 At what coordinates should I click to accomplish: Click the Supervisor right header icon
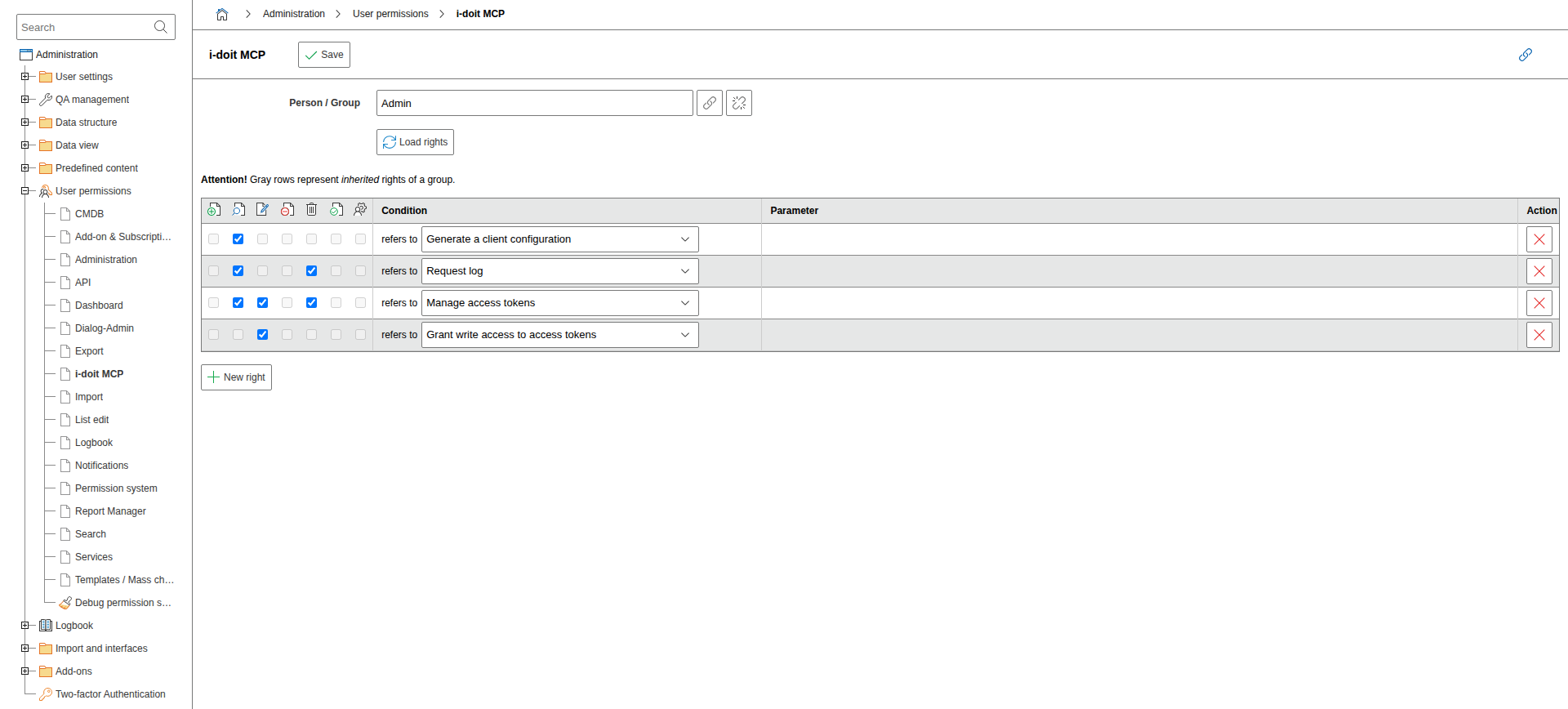click(x=360, y=210)
